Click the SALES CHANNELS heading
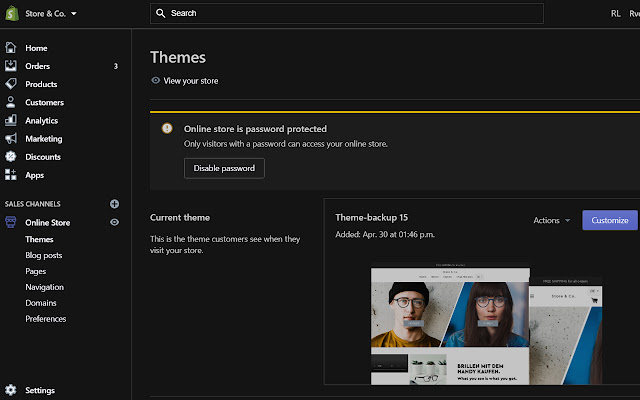The height and width of the screenshot is (400, 640). pyautogui.click(x=33, y=204)
